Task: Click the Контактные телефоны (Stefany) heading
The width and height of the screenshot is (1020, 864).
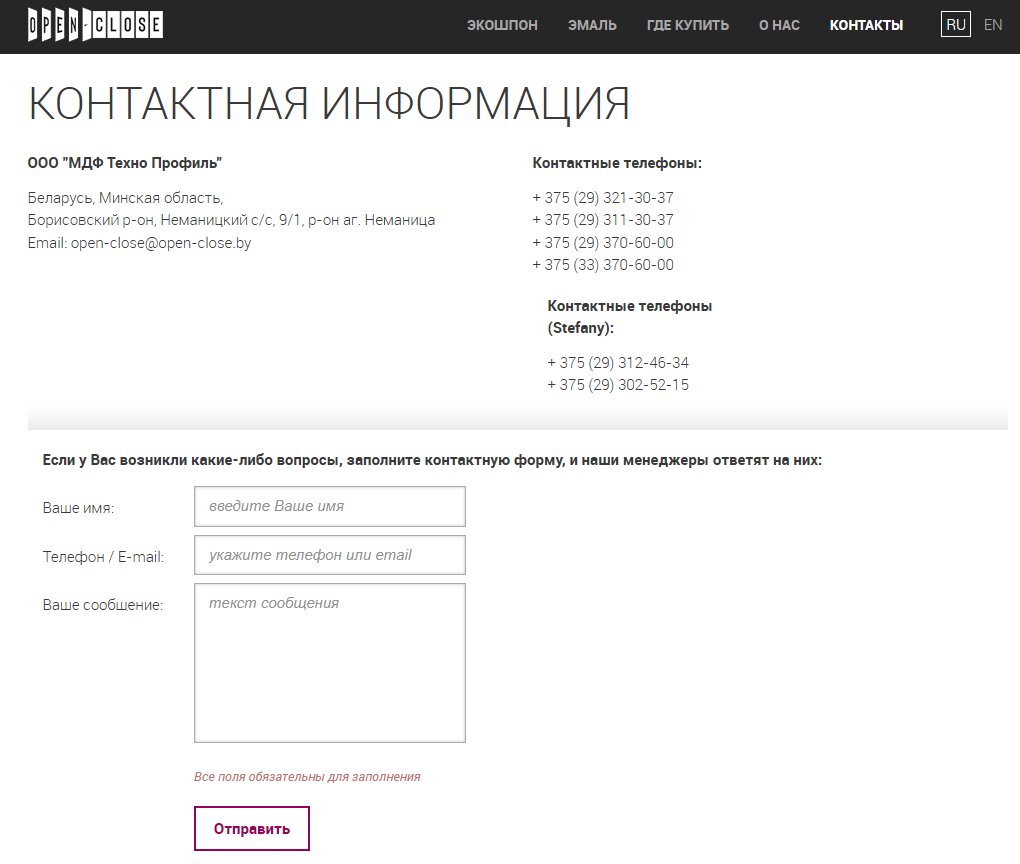Action: [x=630, y=317]
